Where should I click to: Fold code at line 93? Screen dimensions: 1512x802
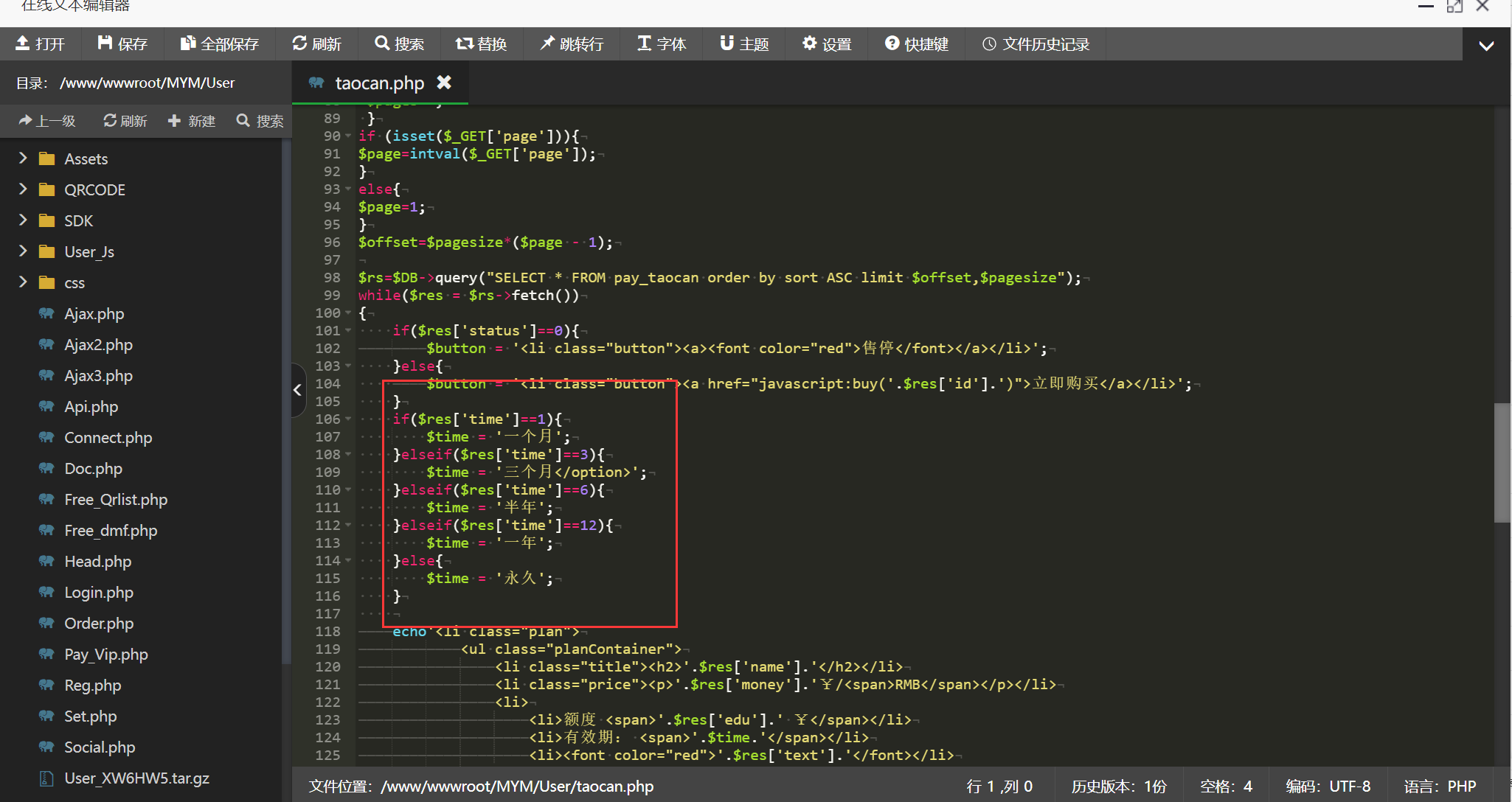click(348, 189)
